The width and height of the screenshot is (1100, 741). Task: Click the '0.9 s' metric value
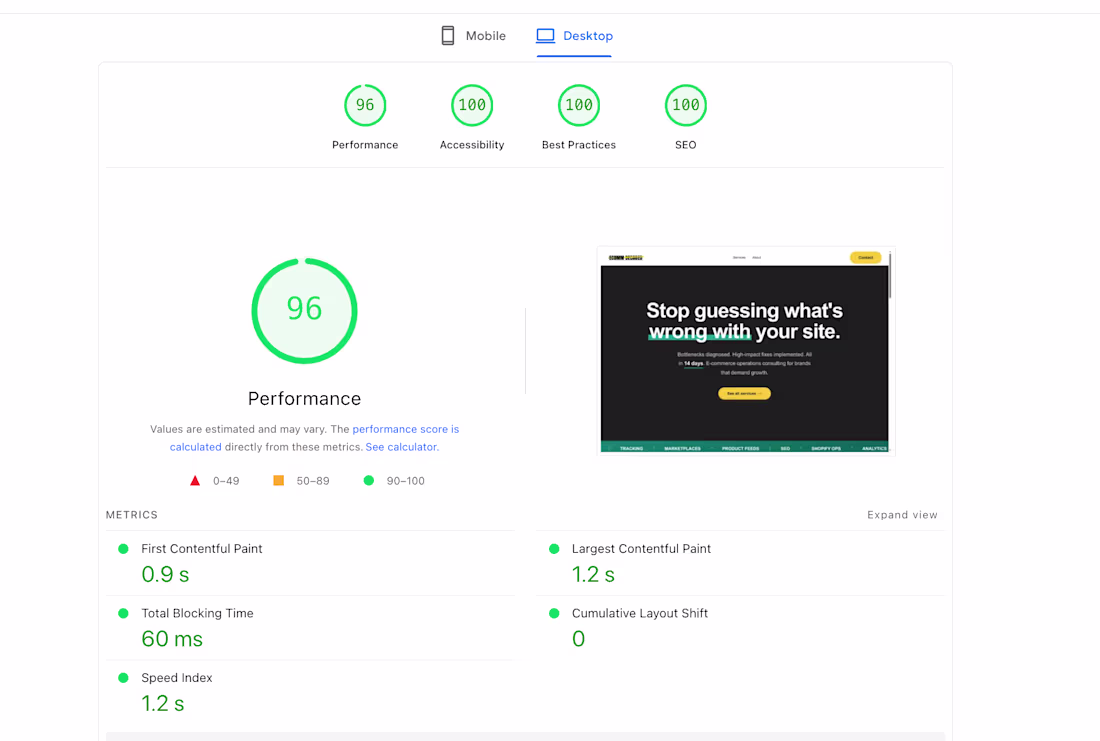tap(166, 575)
